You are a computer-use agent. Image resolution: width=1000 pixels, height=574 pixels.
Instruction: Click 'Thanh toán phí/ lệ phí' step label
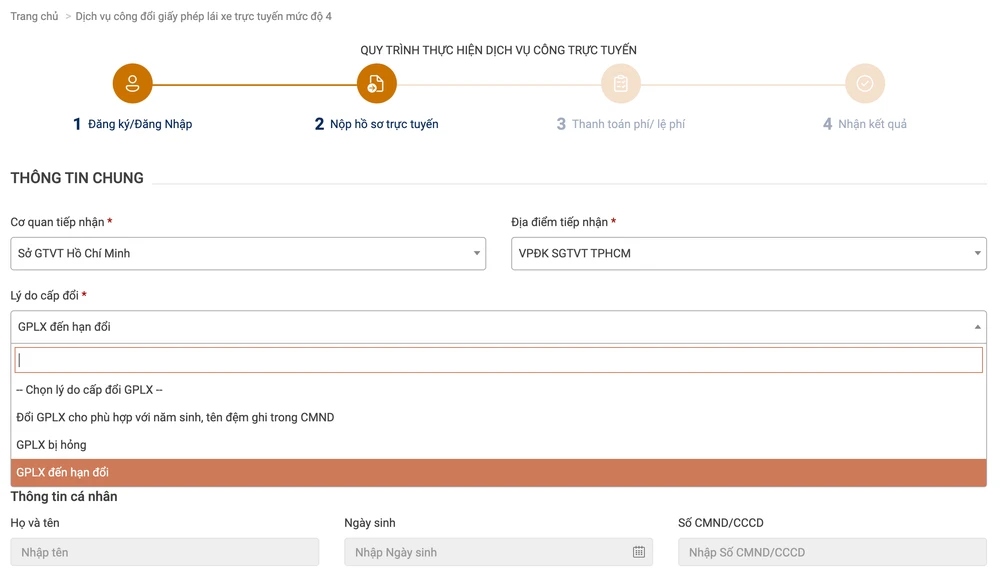(x=628, y=125)
